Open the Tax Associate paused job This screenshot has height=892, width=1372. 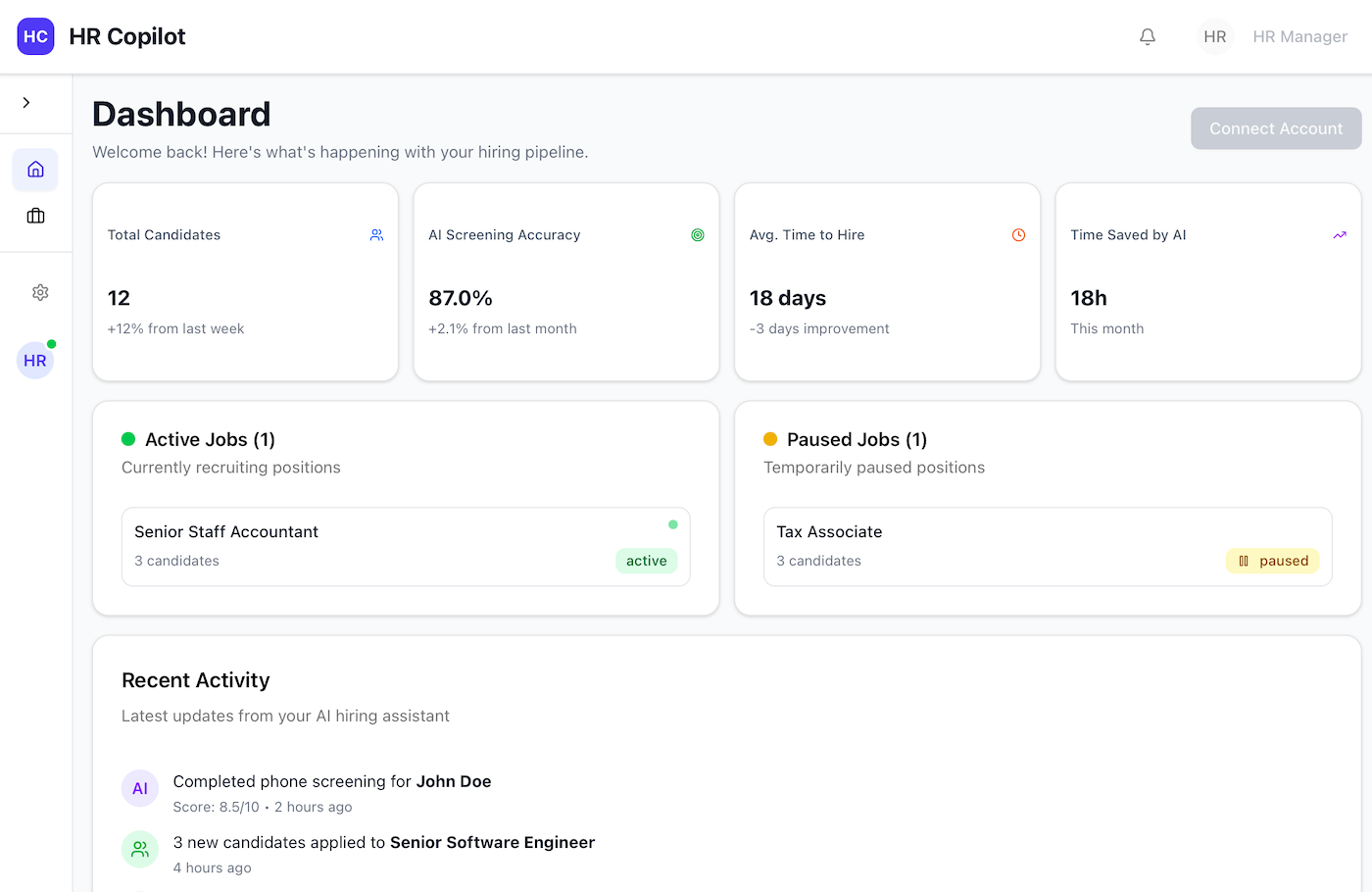829,532
